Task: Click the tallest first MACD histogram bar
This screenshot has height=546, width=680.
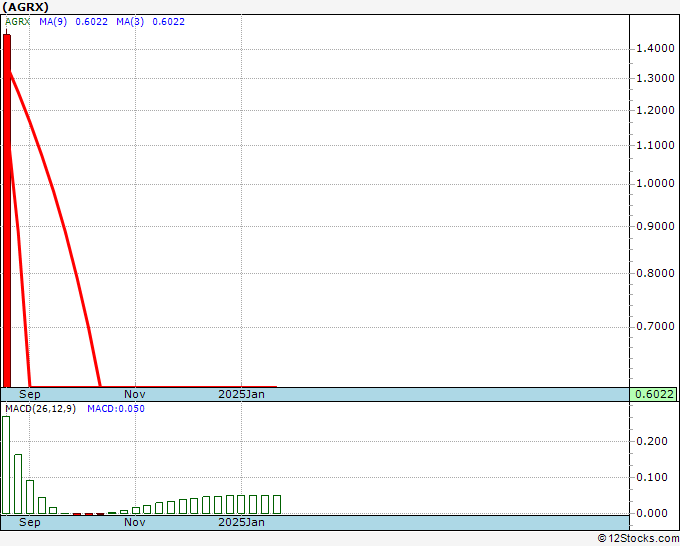Action: click(x=6, y=465)
